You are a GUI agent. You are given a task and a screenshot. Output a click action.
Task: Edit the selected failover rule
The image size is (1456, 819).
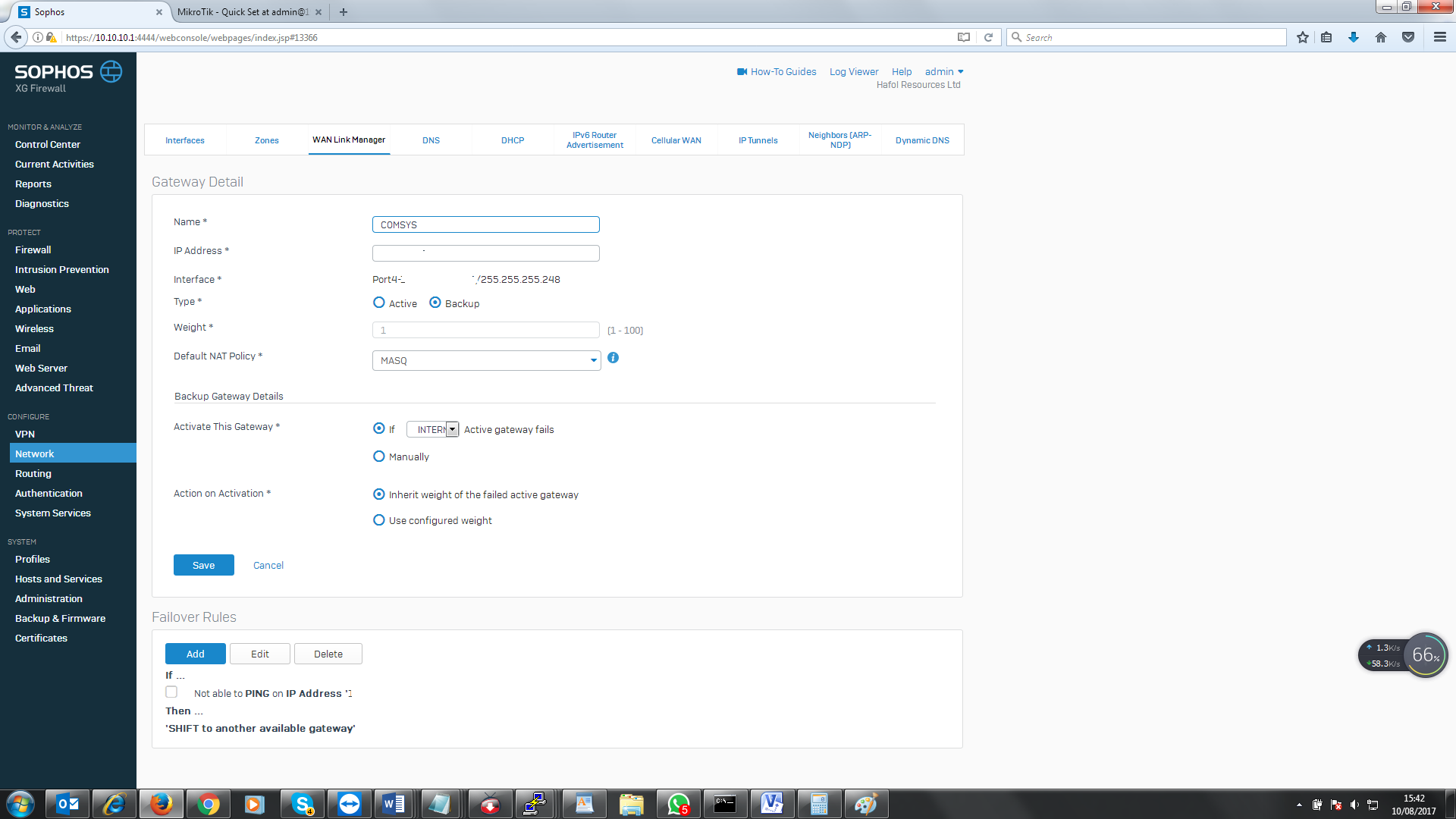(x=260, y=654)
